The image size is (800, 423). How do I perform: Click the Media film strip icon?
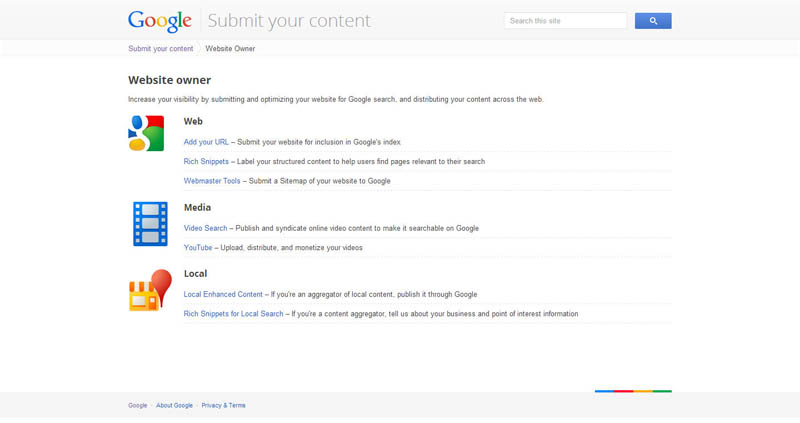coord(150,223)
